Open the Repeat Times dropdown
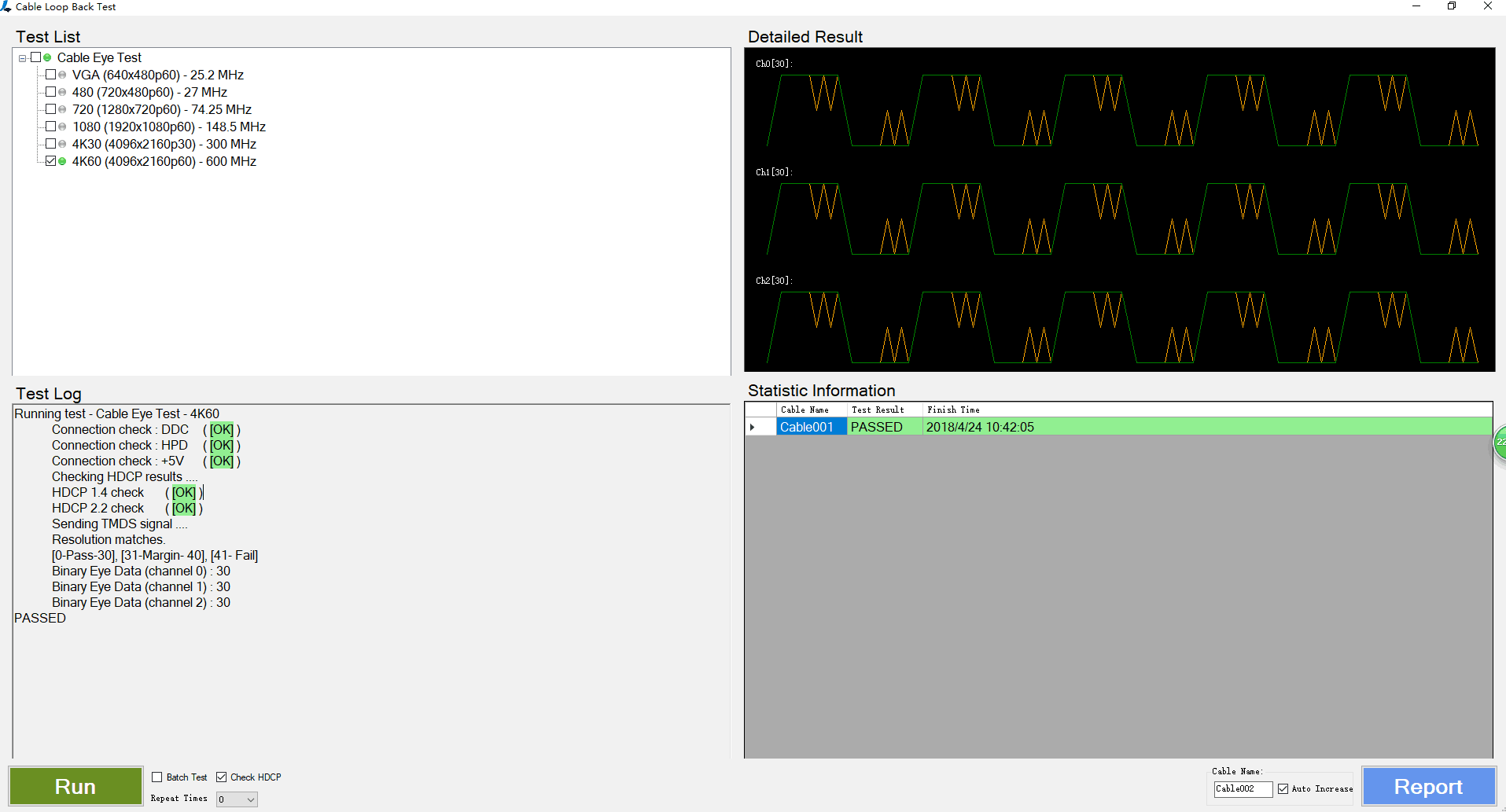 [251, 799]
